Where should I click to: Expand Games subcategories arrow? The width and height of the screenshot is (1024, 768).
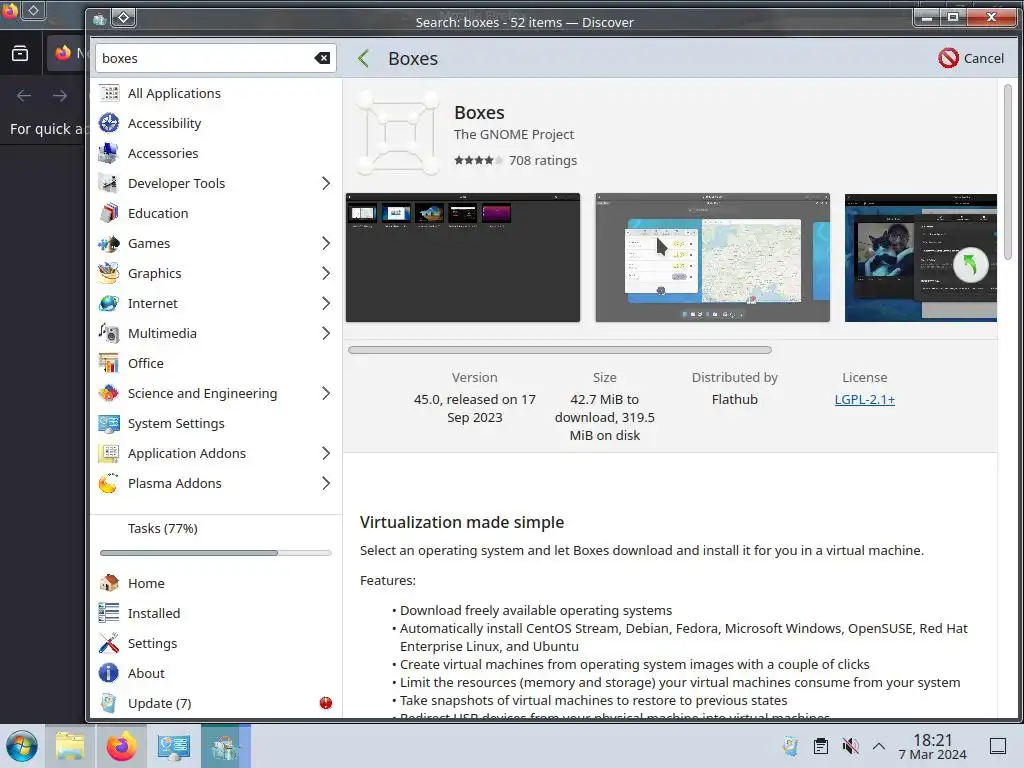tap(325, 244)
